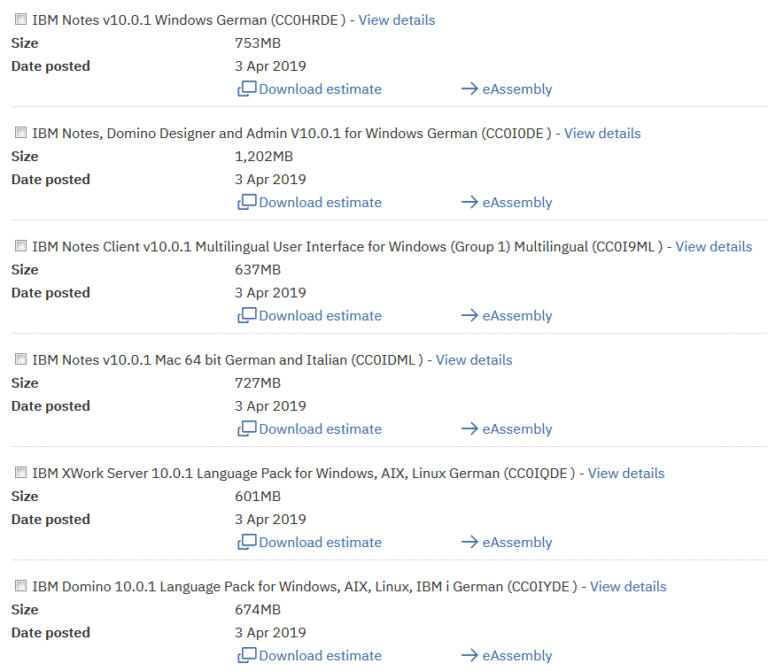Click popup window icon beside 637MB Download estimate
The width and height of the screenshot is (768, 671).
click(x=247, y=315)
